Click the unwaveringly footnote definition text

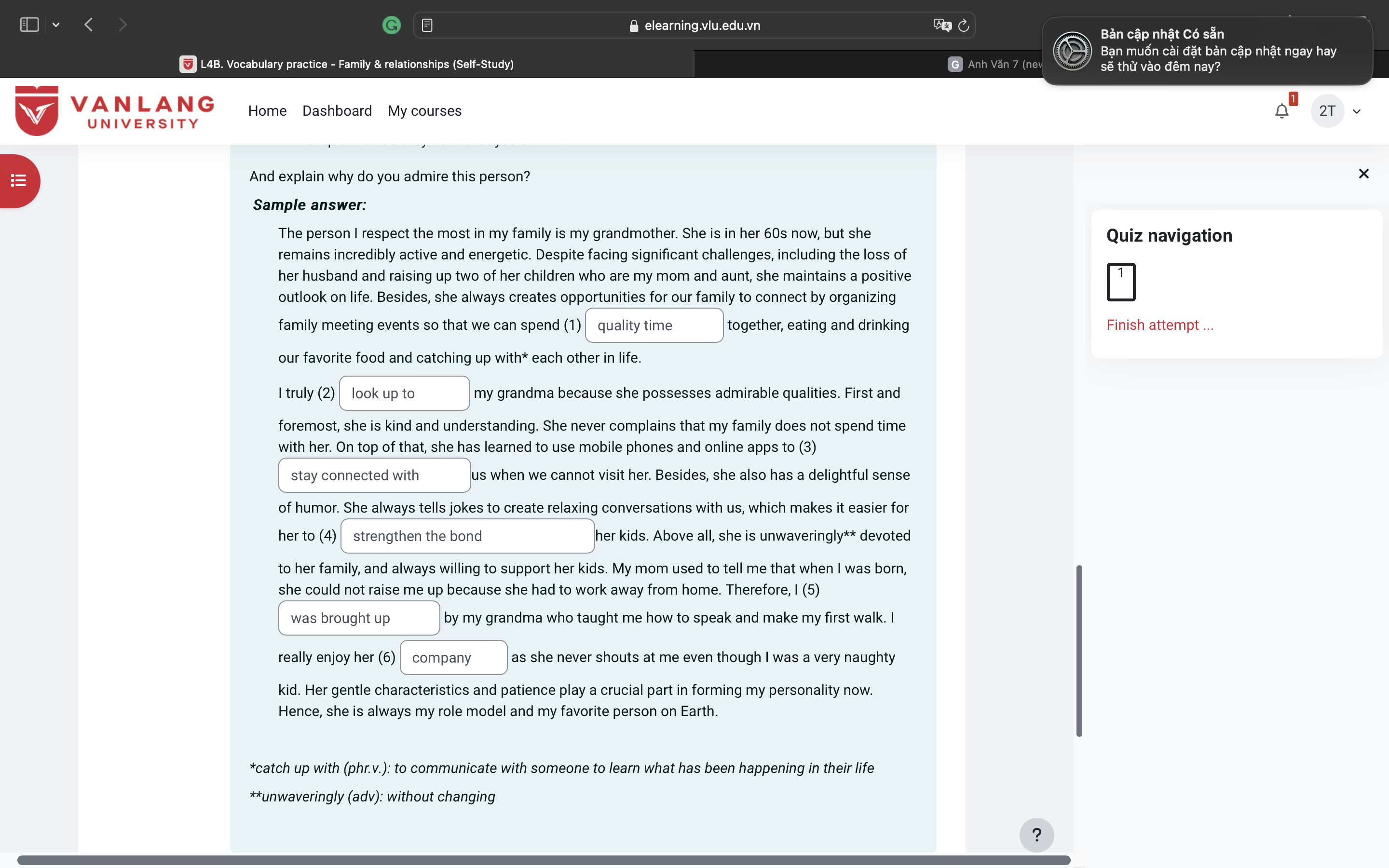372,797
